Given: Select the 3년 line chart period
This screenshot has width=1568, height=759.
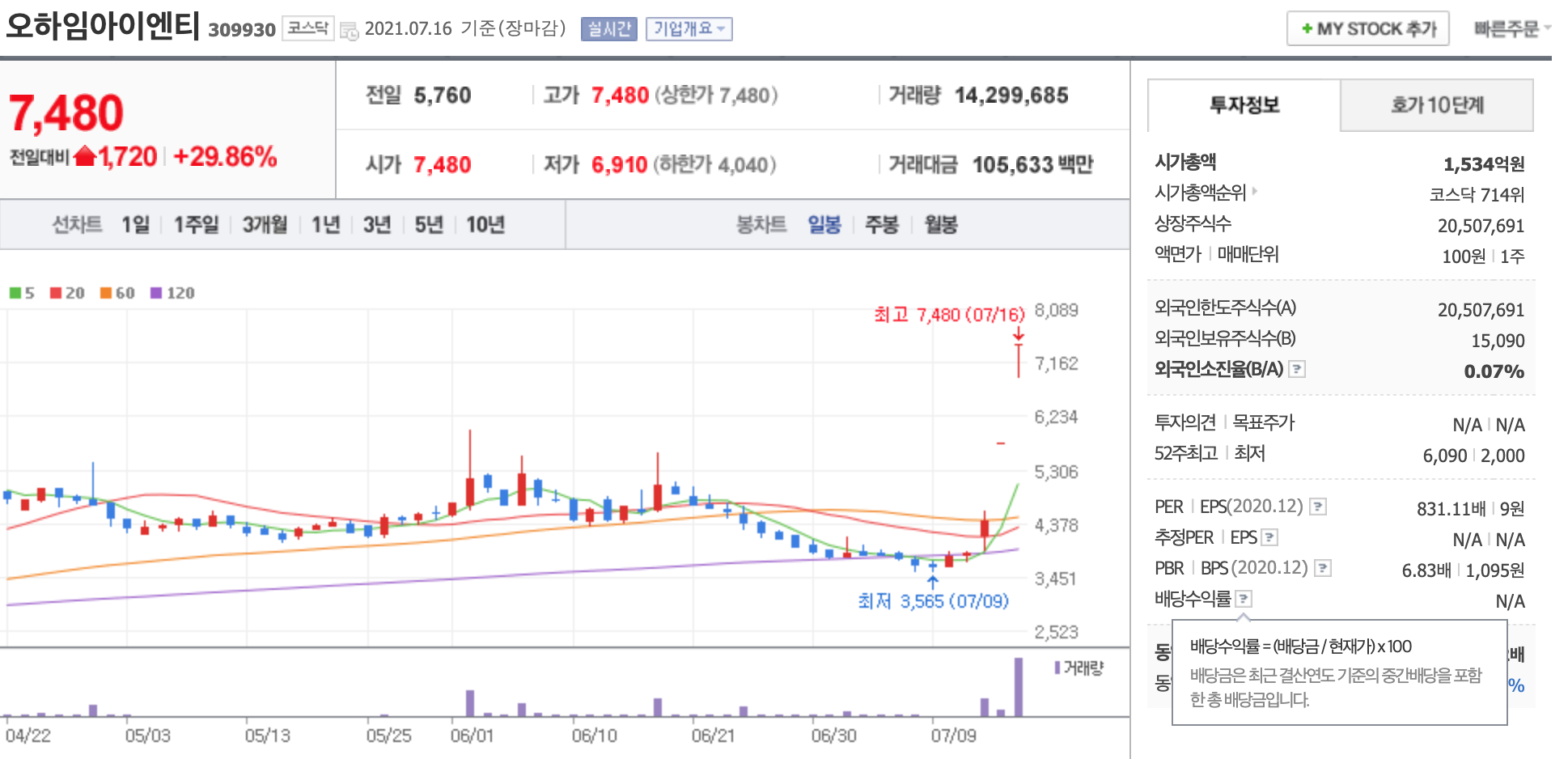Looking at the screenshot, I should [x=377, y=225].
